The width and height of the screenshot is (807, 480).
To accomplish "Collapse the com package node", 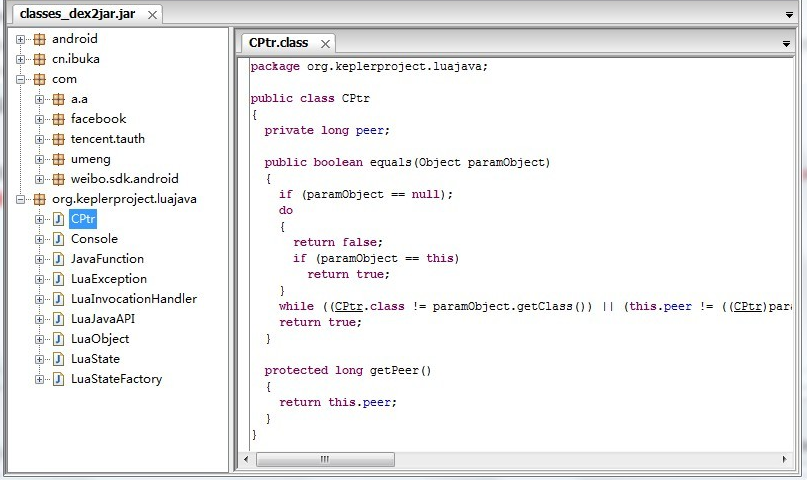I will [x=21, y=79].
